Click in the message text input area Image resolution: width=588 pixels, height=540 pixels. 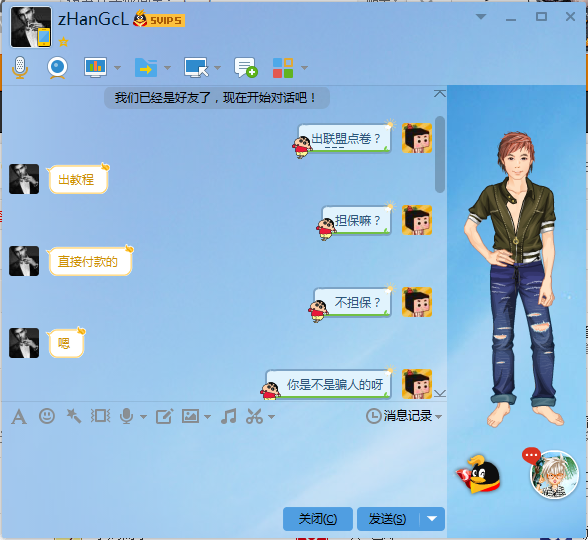(x=224, y=465)
